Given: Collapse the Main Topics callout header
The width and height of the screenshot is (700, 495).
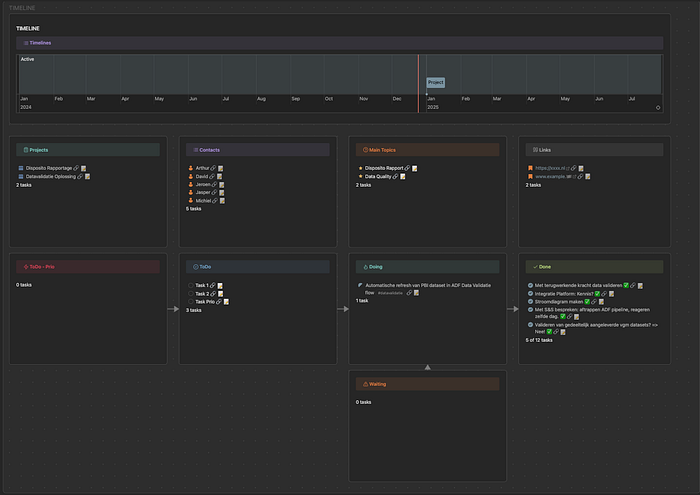Looking at the screenshot, I should (427, 150).
